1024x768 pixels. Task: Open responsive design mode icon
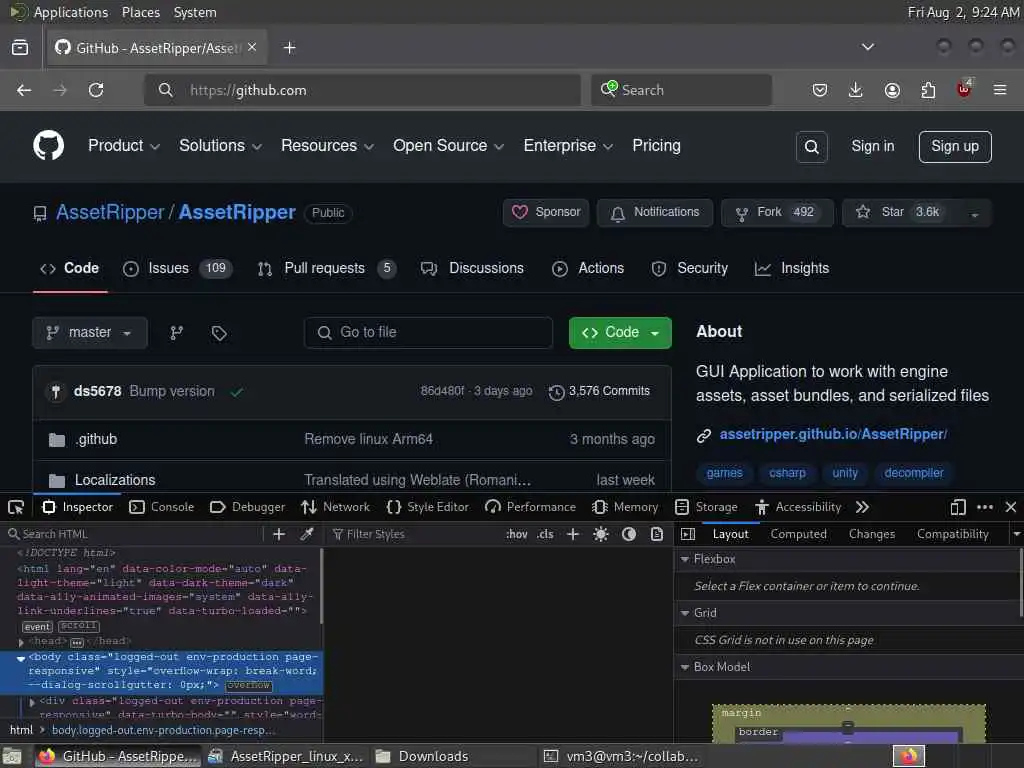coord(958,507)
